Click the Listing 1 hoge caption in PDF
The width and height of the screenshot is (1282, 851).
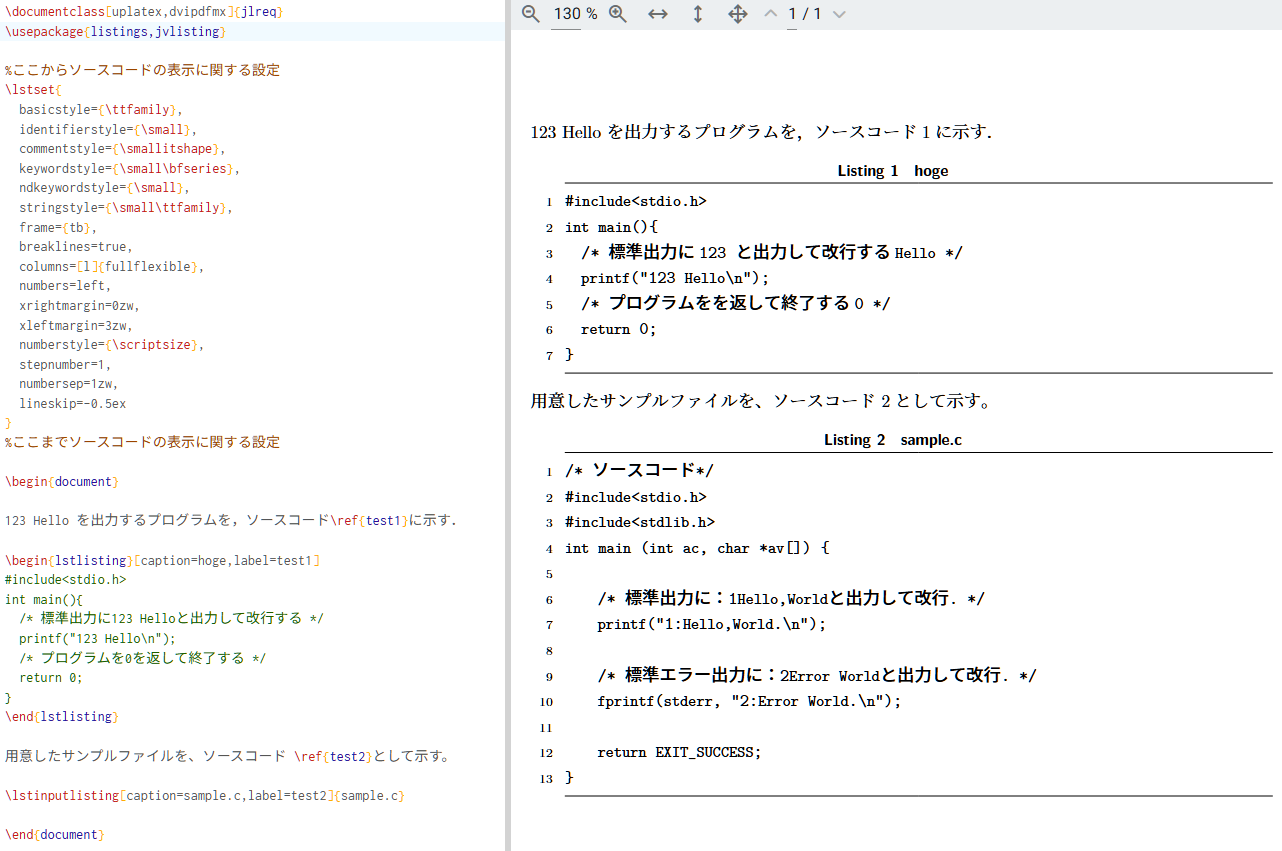(893, 171)
